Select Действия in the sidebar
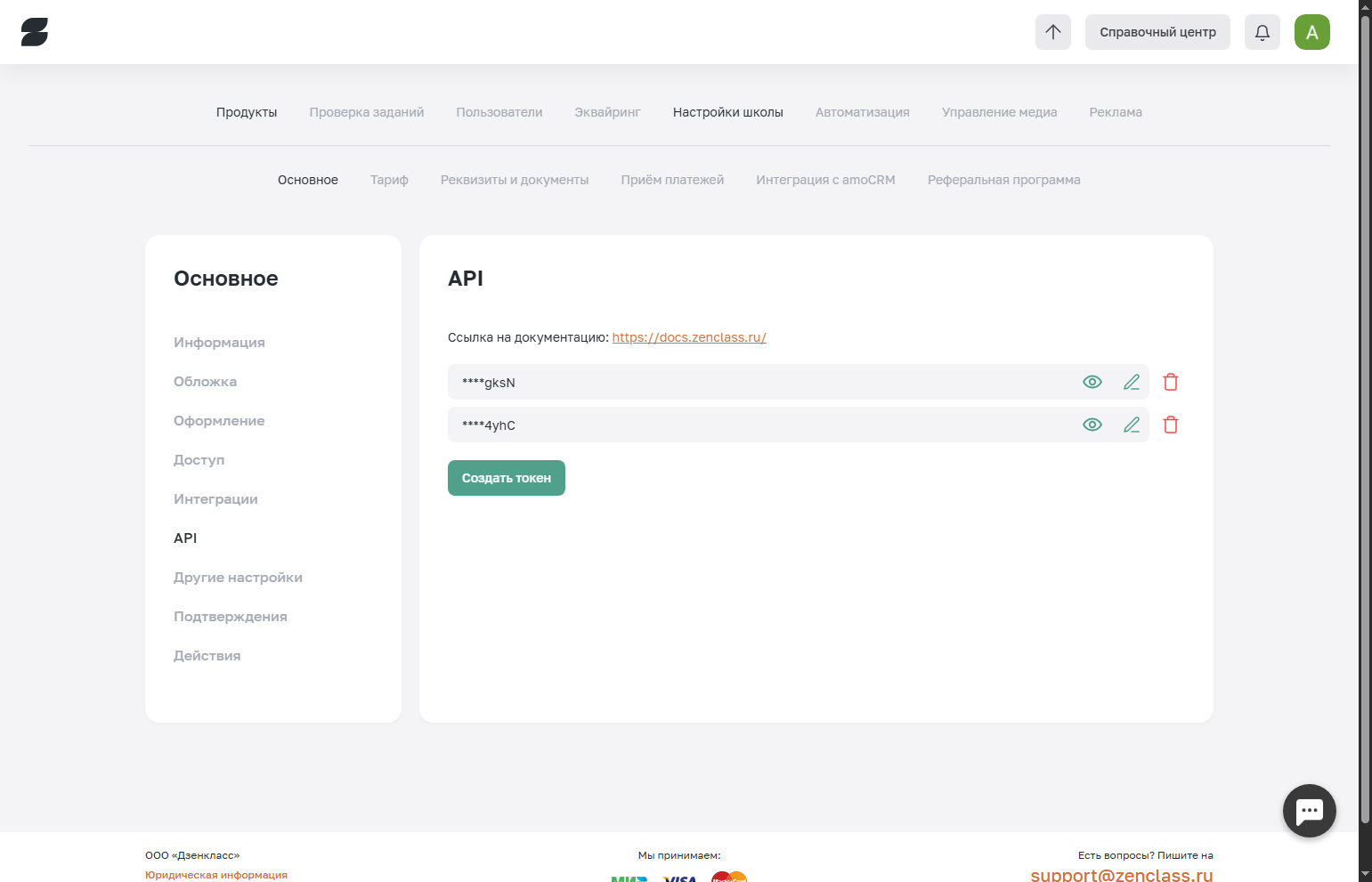 click(x=207, y=656)
